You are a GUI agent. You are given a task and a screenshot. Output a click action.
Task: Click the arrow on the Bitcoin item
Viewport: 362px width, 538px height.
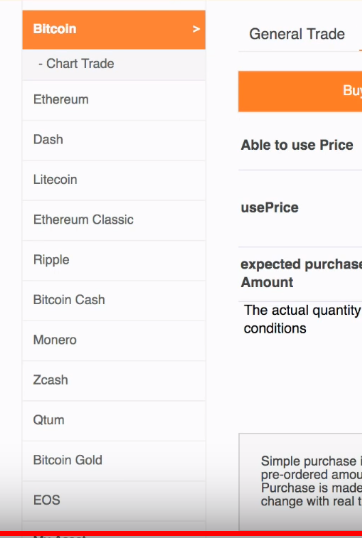click(x=196, y=29)
